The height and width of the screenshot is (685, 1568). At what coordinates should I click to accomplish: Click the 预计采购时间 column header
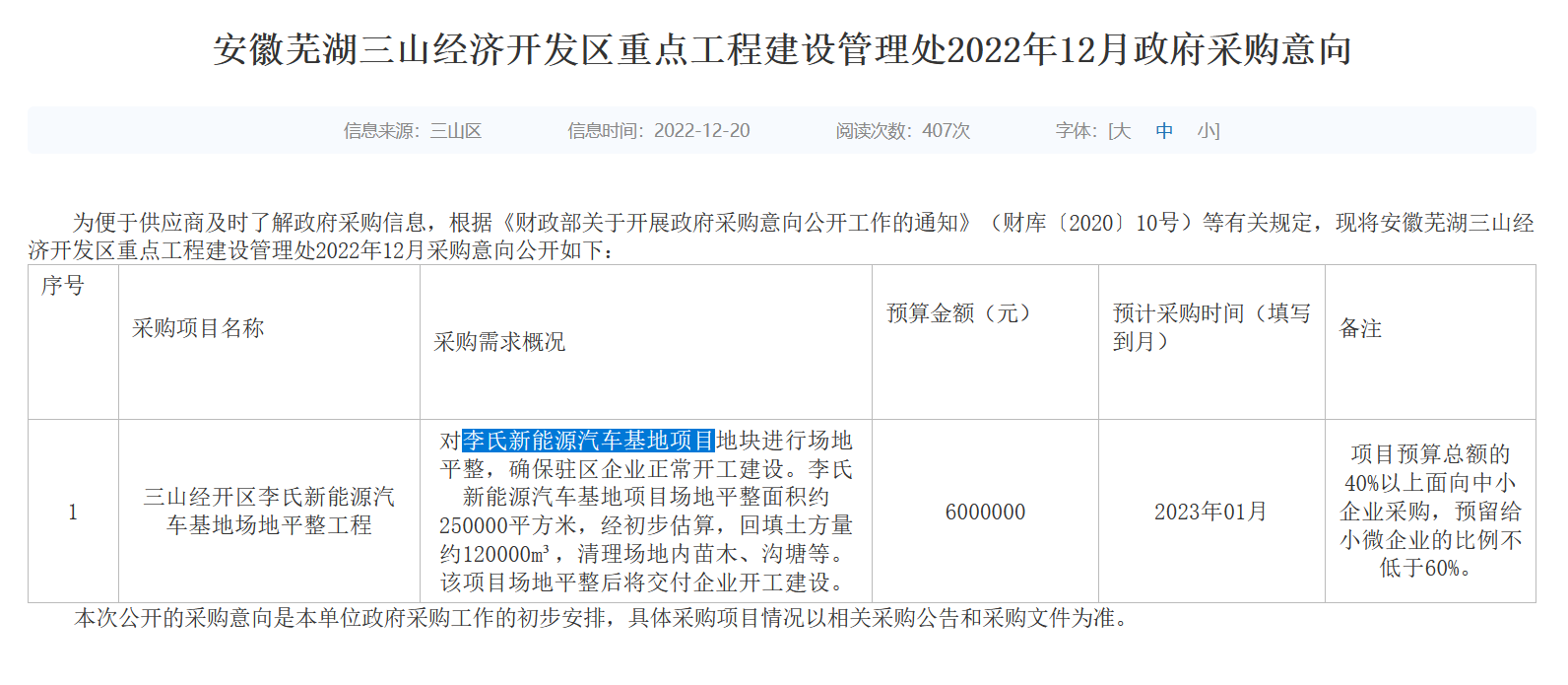click(1210, 327)
